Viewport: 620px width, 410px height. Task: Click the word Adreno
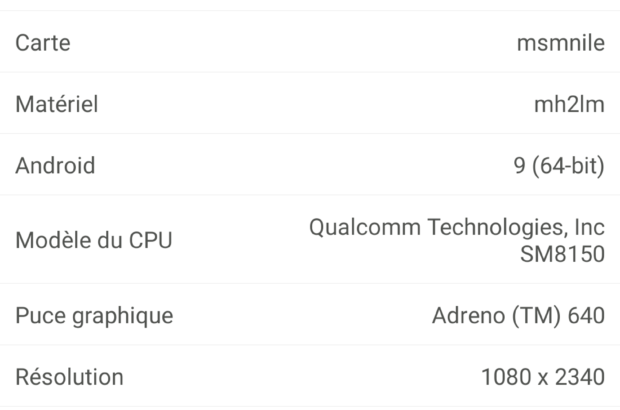click(467, 316)
